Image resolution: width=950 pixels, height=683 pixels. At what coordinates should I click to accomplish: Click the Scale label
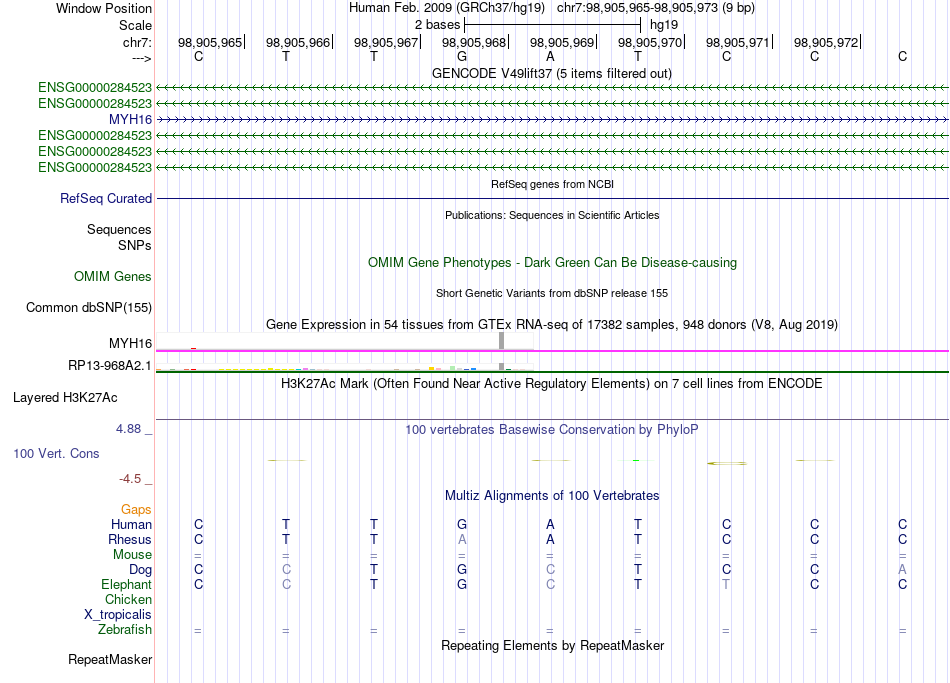135,25
